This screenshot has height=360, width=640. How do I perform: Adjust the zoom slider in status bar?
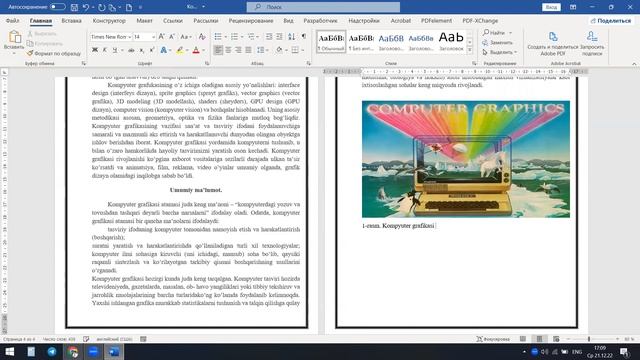click(589, 339)
